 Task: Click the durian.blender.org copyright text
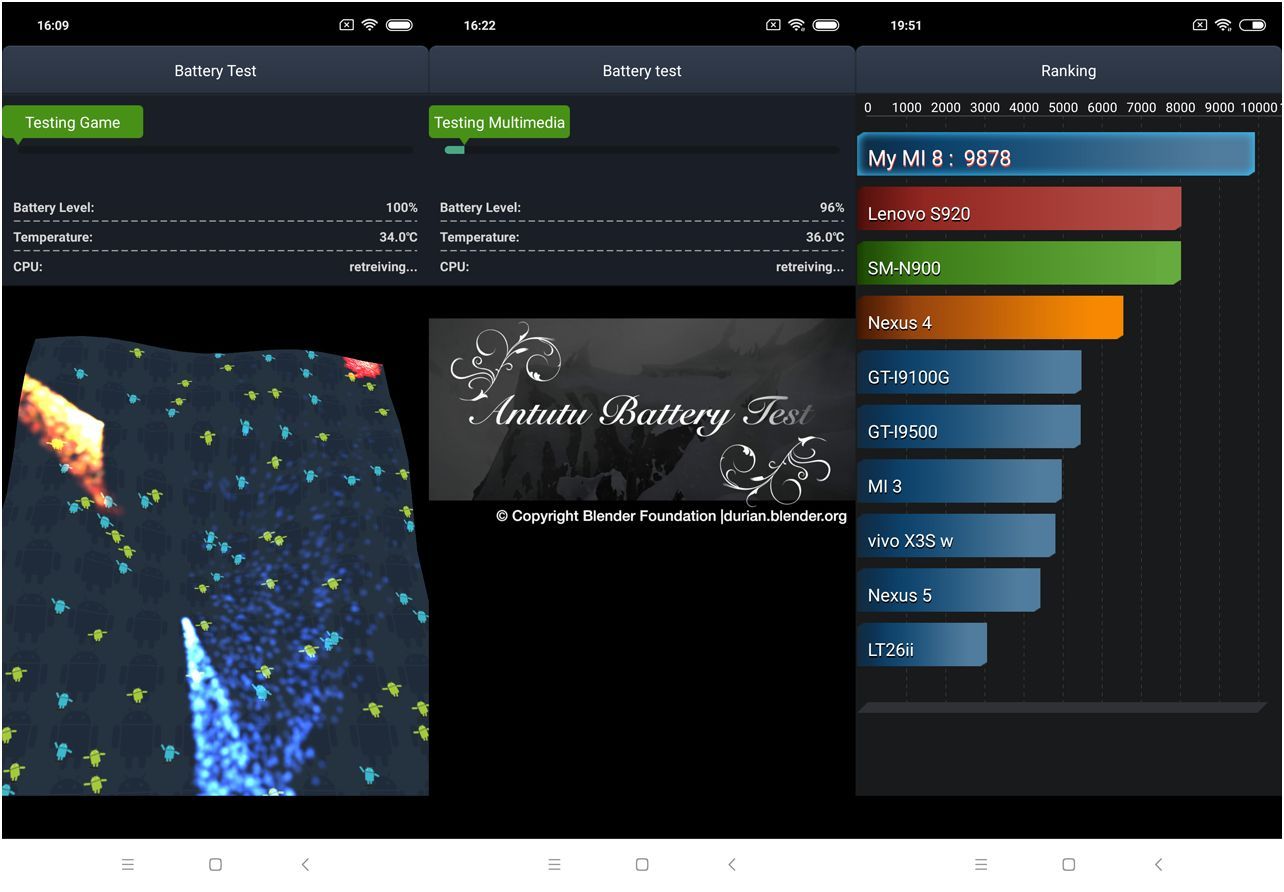click(x=671, y=516)
